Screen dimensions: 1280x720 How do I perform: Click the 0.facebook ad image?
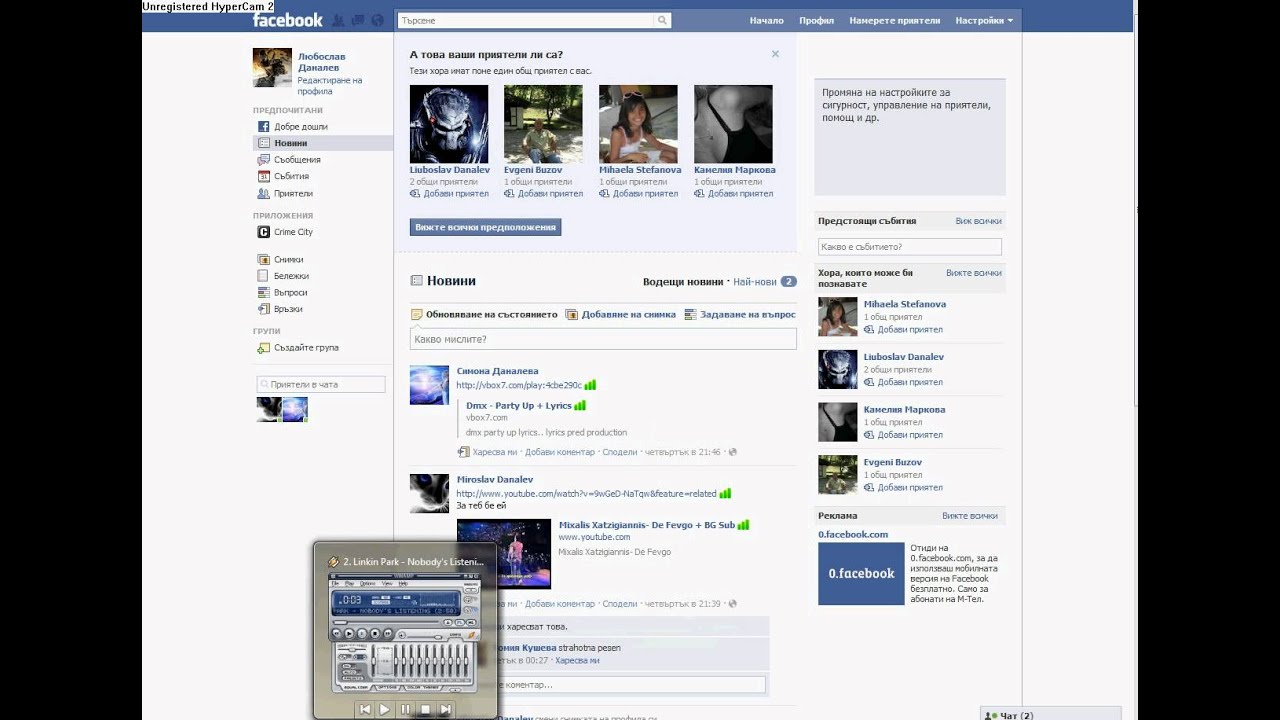[861, 574]
